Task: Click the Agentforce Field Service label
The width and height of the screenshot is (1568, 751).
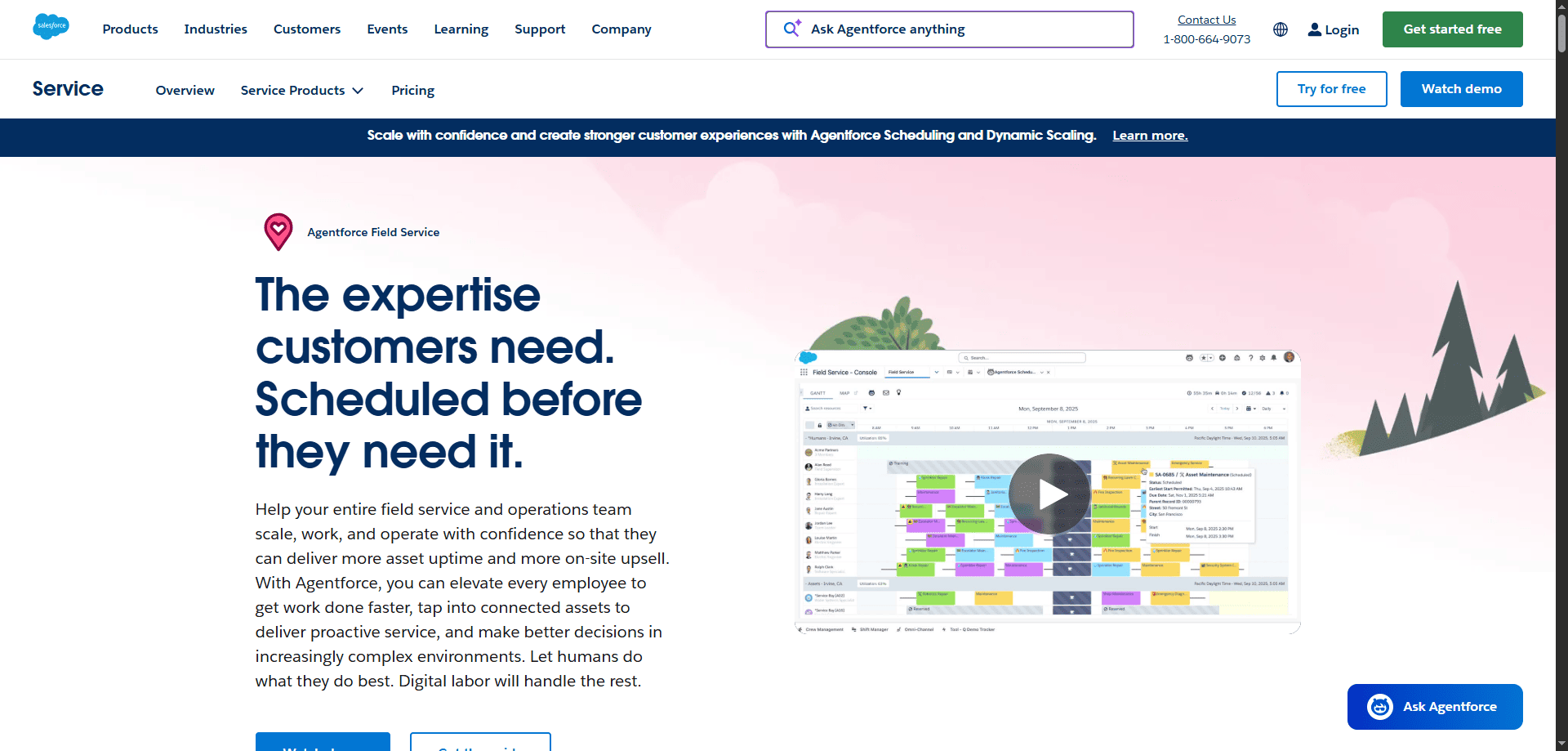Action: click(373, 232)
